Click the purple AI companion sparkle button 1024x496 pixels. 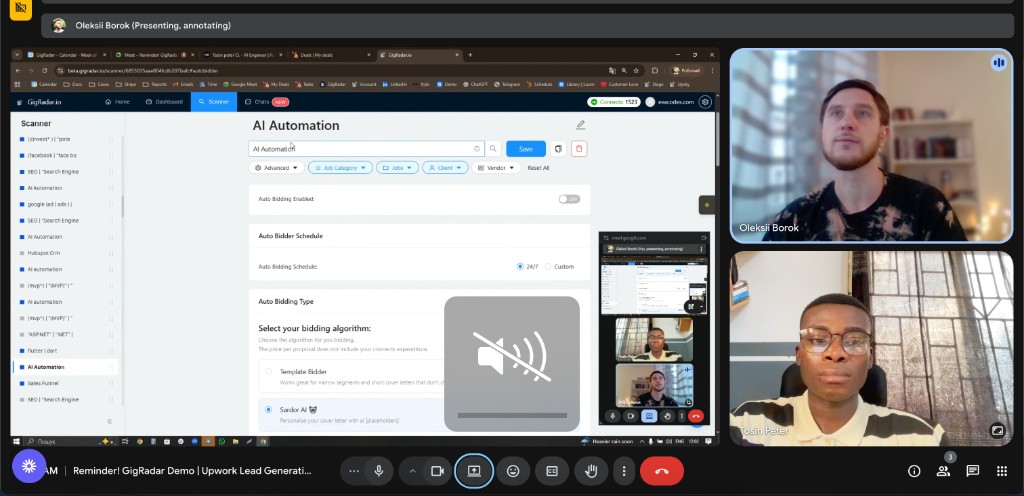click(x=29, y=466)
